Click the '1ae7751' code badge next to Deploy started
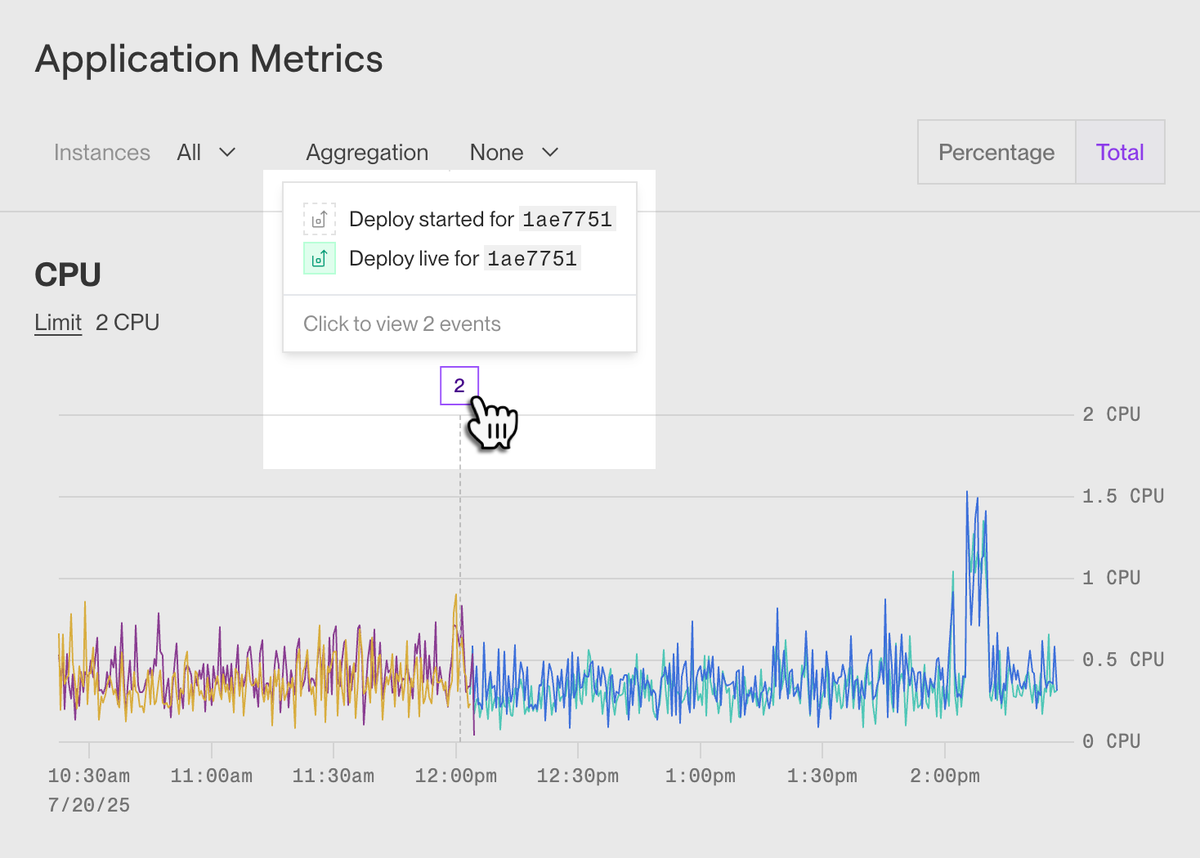The image size is (1200, 858). point(567,219)
